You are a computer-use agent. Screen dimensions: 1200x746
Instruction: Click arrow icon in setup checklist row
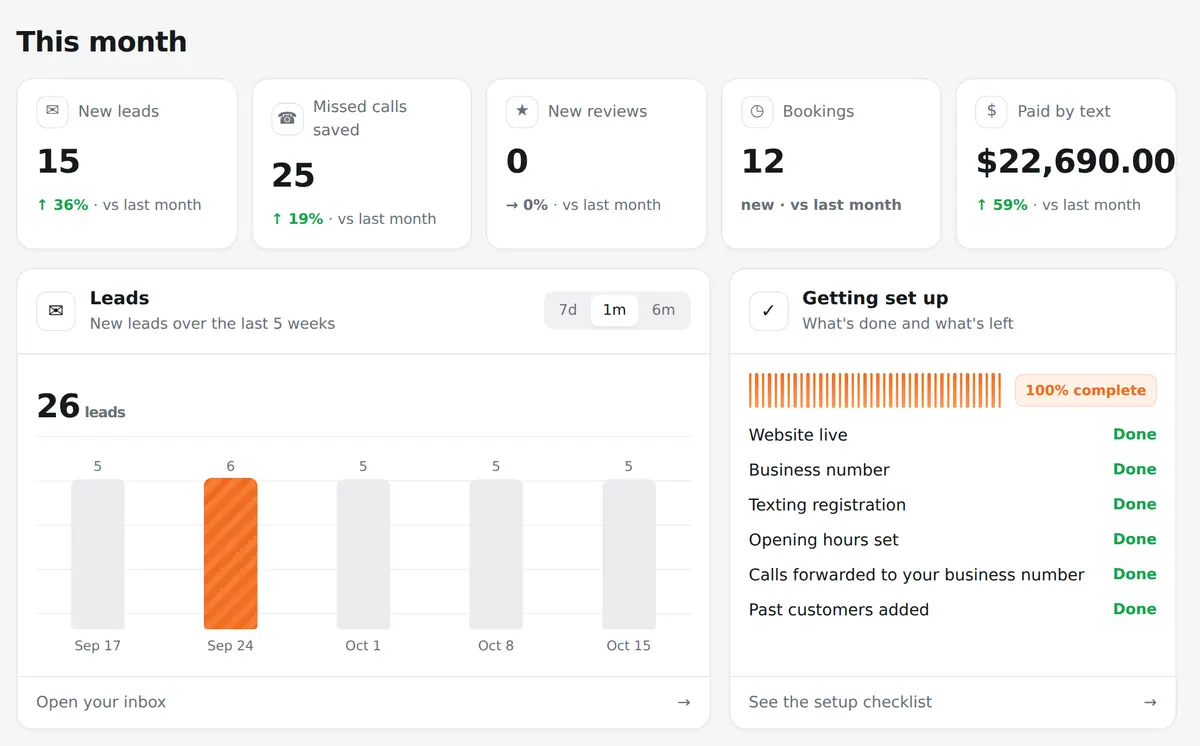[1150, 702]
